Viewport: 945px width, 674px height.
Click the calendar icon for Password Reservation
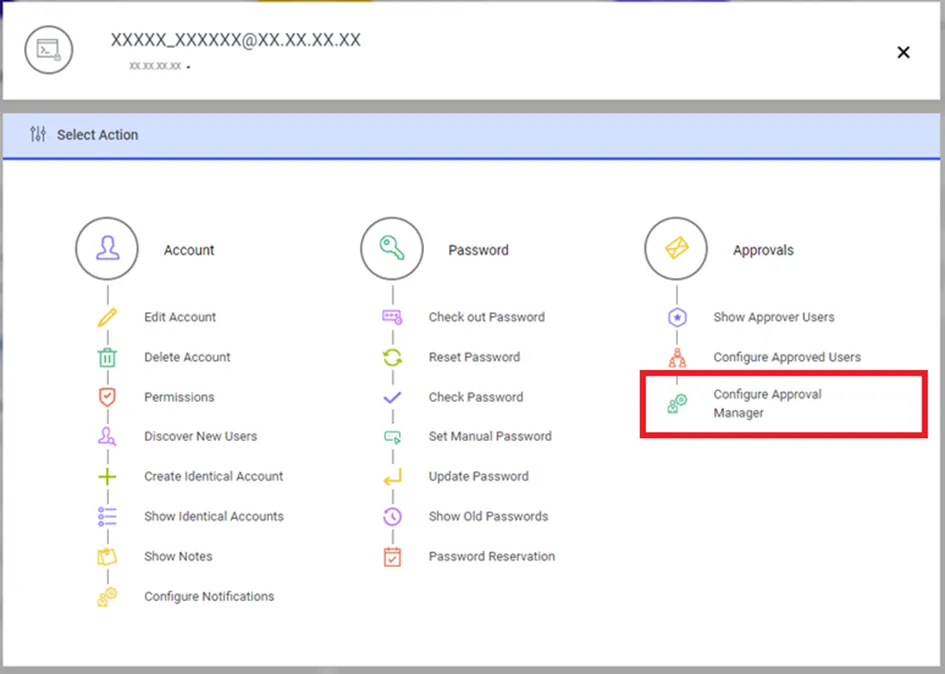(392, 556)
